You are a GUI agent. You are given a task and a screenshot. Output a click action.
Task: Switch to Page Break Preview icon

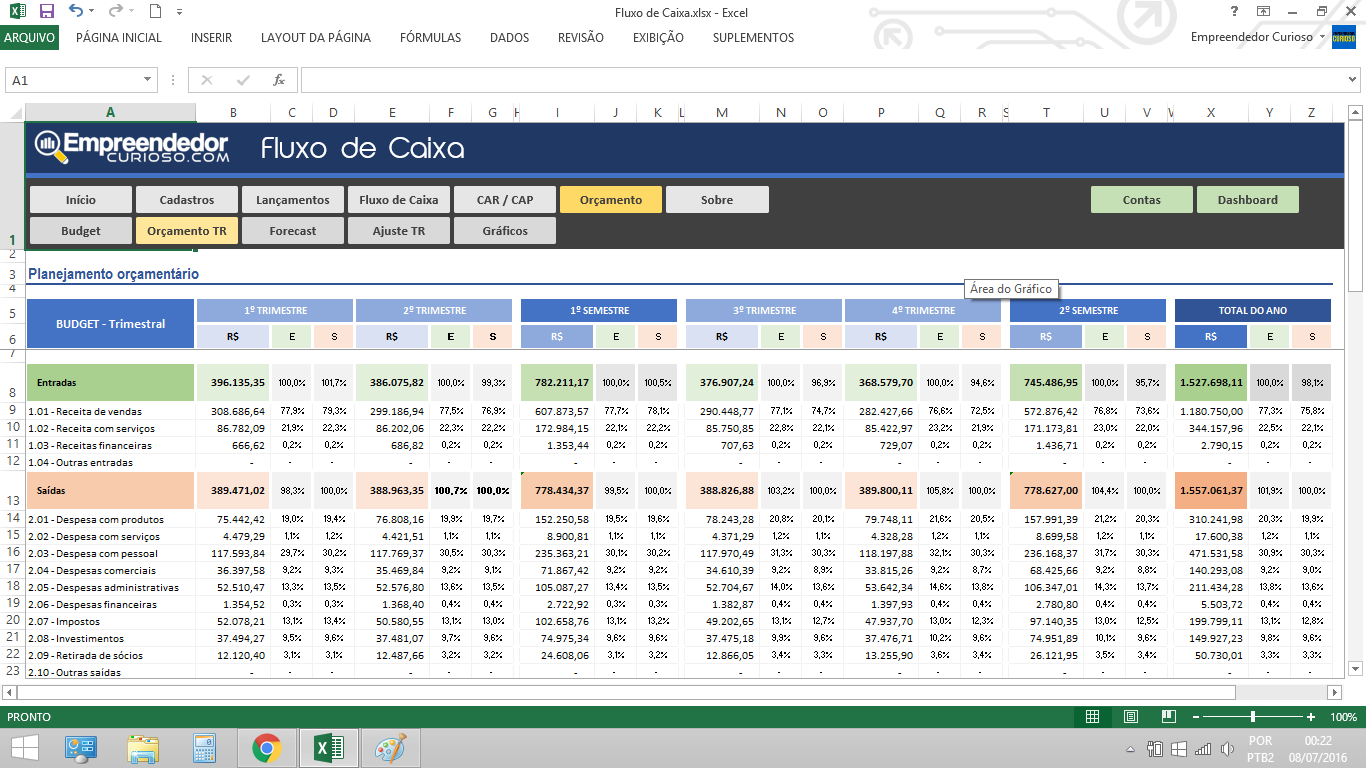[x=1167, y=717]
